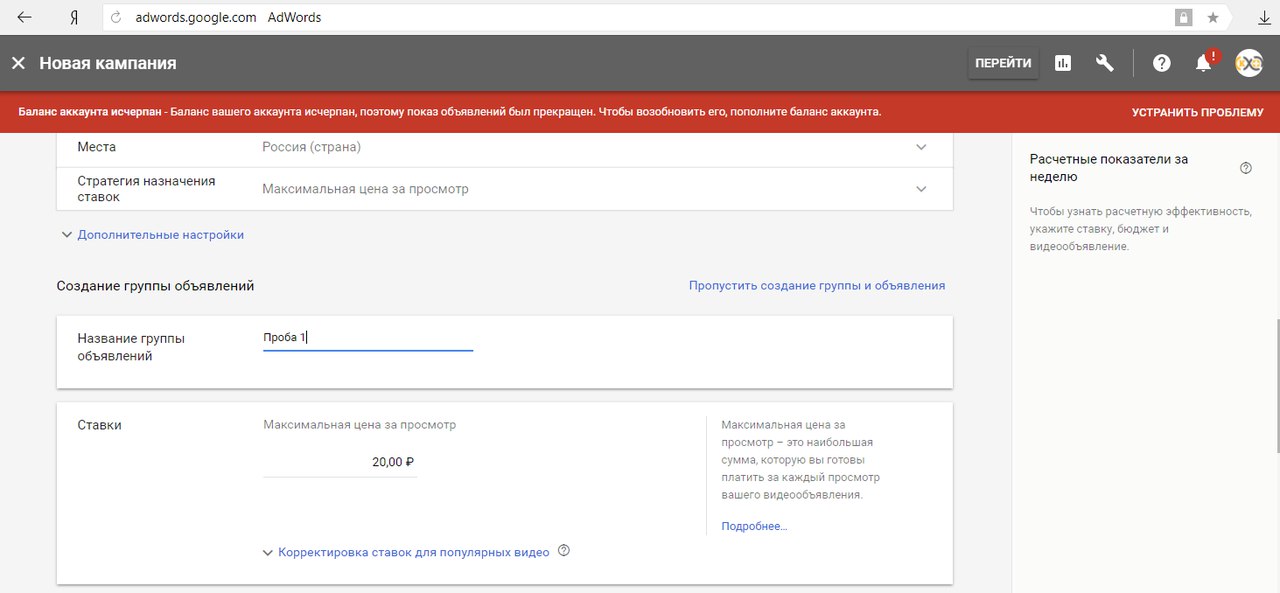
Task: Open the reports chart icon
Action: click(1063, 63)
